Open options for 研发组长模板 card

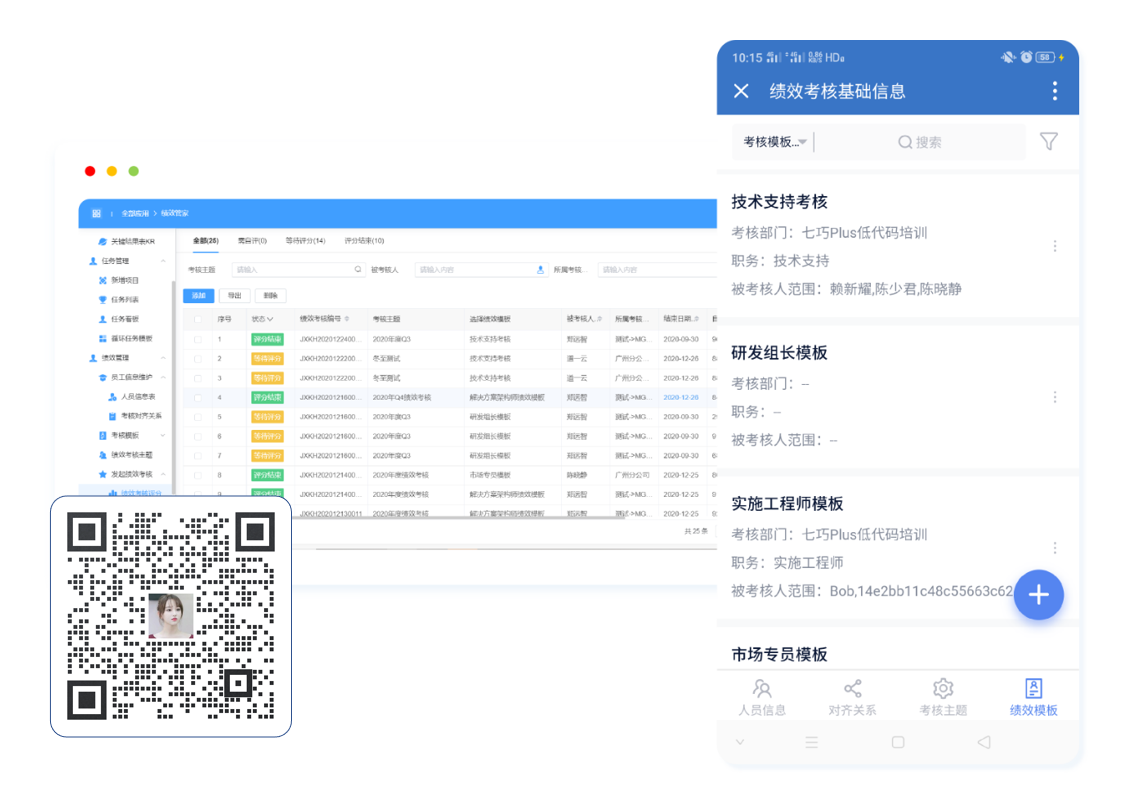pos(1055,397)
